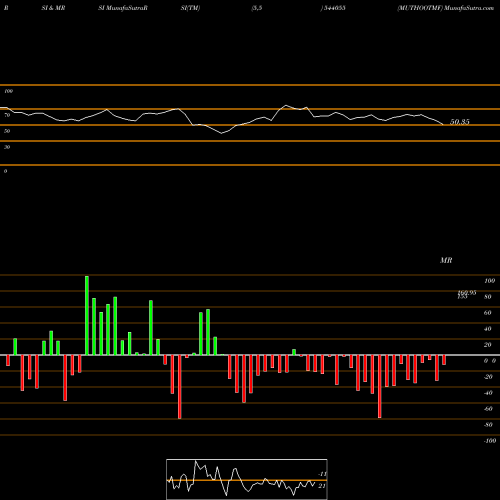Image resolution: width=500 pixels, height=500 pixels.
Task: Click the -11 value in the mini chart
Action: [322, 474]
